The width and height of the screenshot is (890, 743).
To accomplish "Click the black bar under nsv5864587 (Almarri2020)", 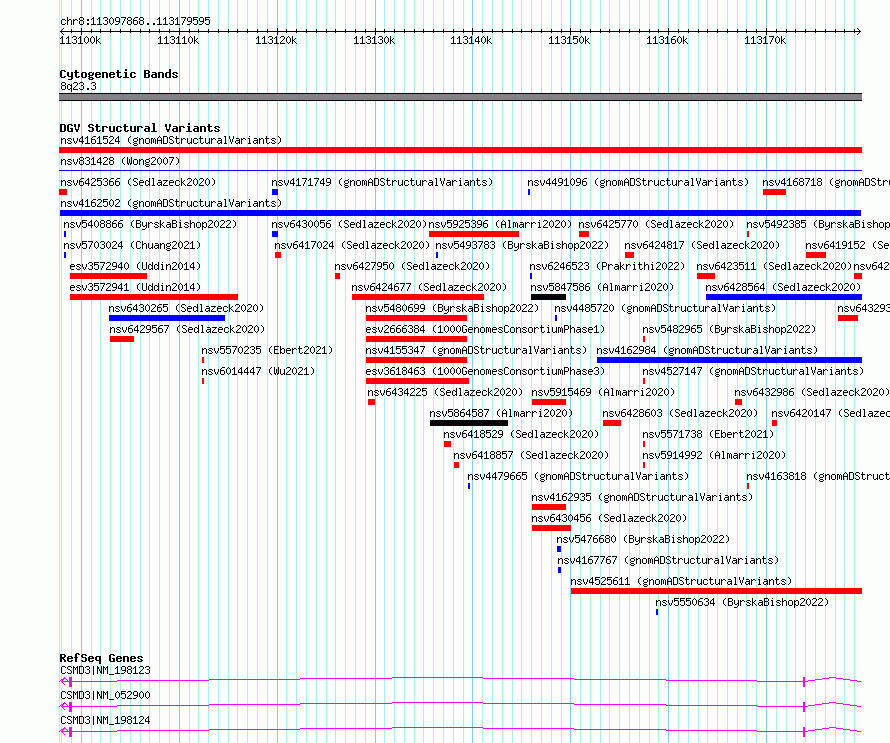I will (469, 423).
